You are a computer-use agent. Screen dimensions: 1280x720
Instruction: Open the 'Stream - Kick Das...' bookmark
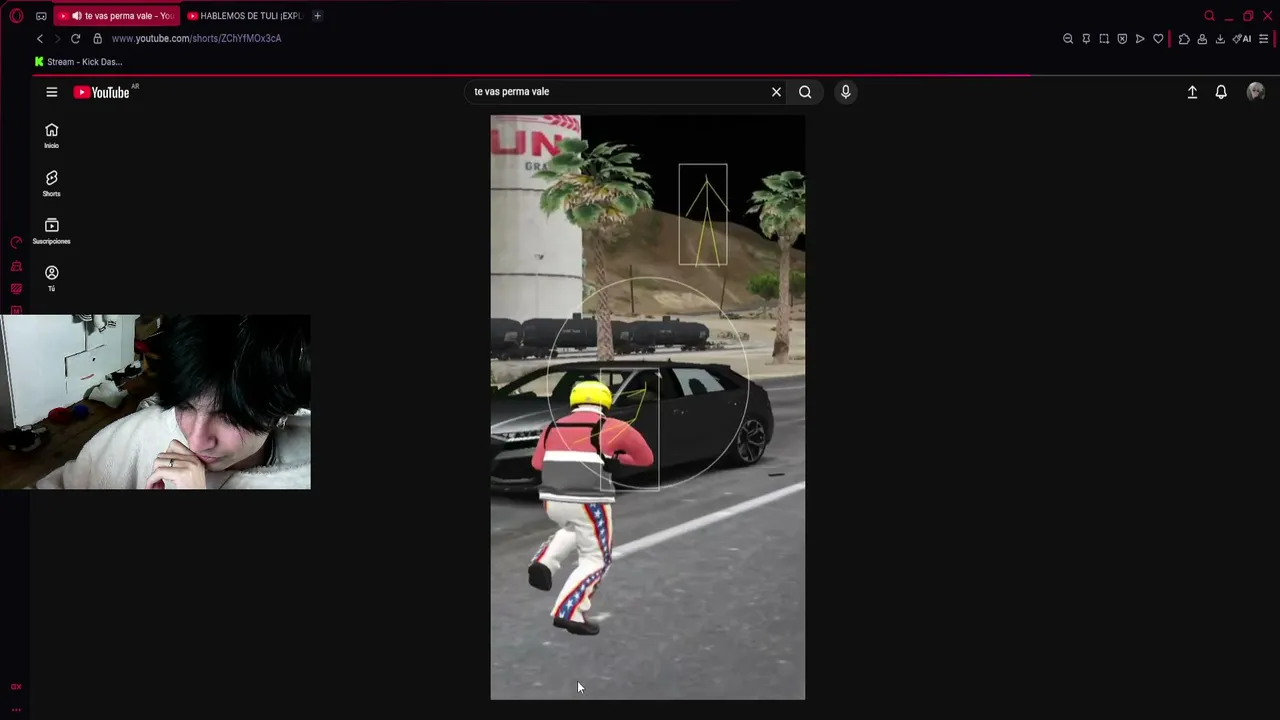(x=78, y=62)
